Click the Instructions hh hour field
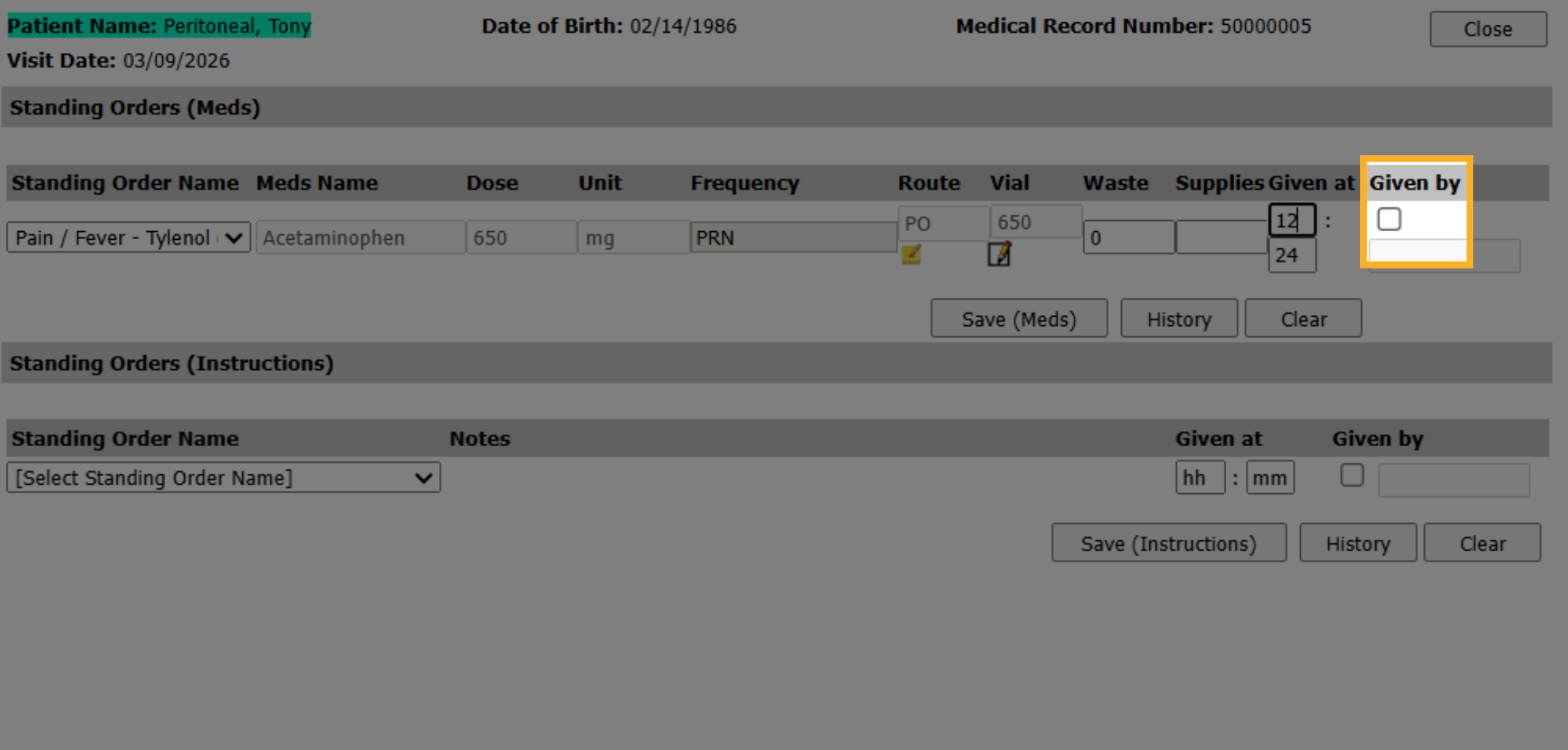The width and height of the screenshot is (1568, 750). [1200, 478]
